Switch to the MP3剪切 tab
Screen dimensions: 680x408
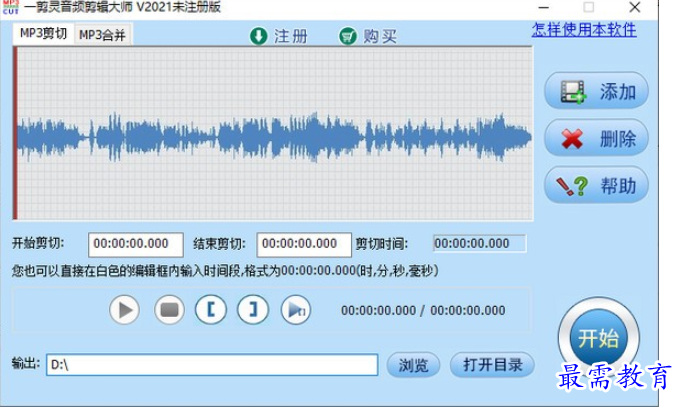click(44, 34)
